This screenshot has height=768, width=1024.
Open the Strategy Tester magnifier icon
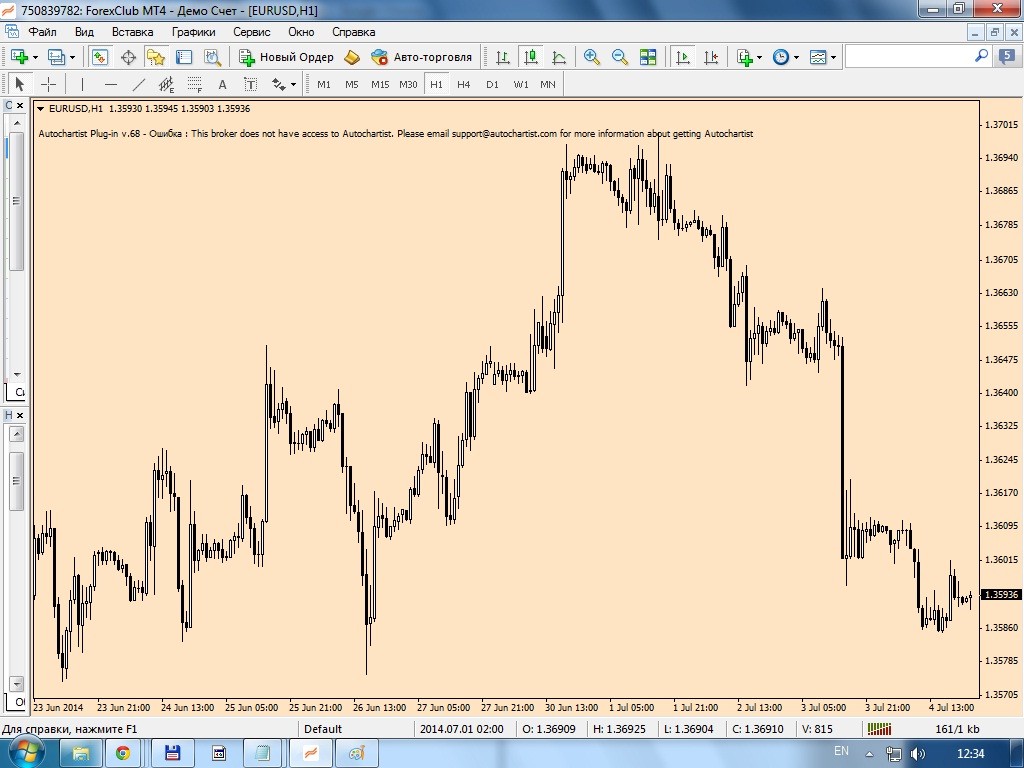tap(212, 57)
